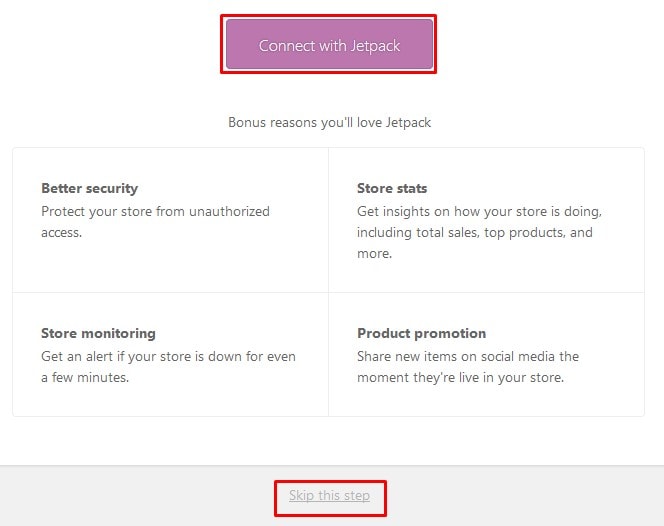Click the word 'Bonus' in the subtitle line

point(247,123)
